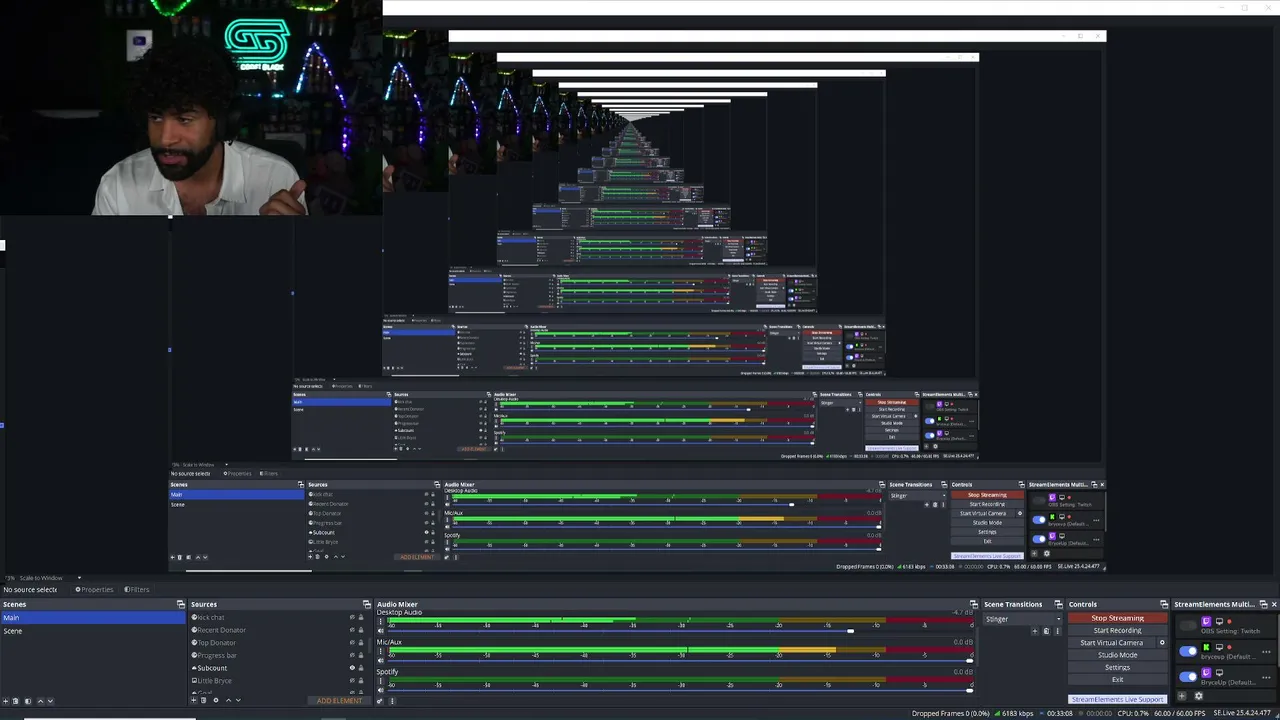Open source Properties in the toolbar
Screen dimensions: 1280x720
[x=94, y=590]
